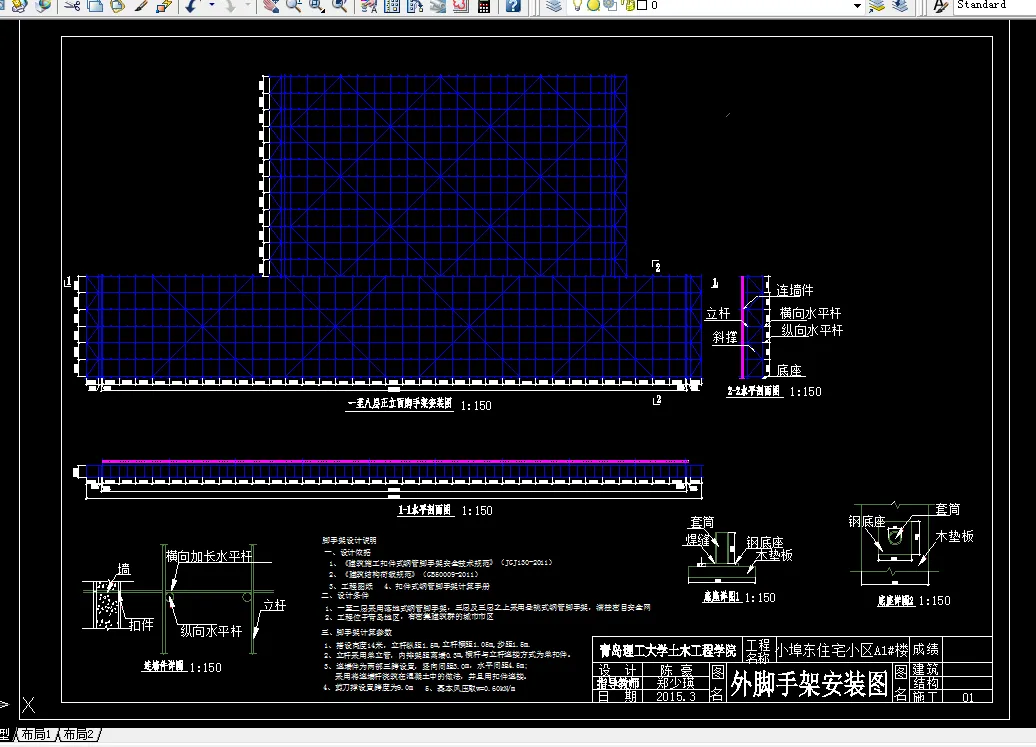Switch to the 布局1 layout tab

[x=36, y=734]
